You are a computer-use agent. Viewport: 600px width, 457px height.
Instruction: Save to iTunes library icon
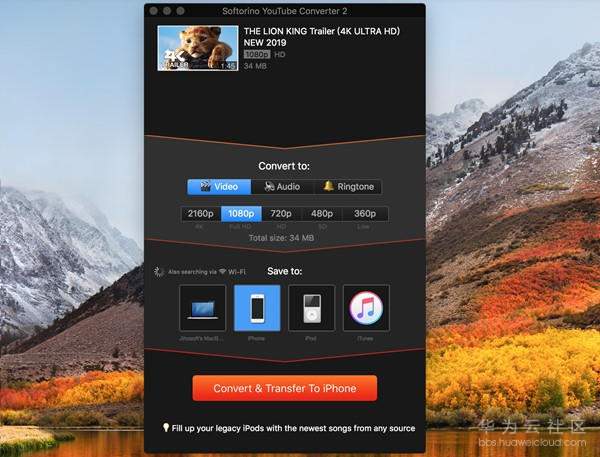point(366,308)
